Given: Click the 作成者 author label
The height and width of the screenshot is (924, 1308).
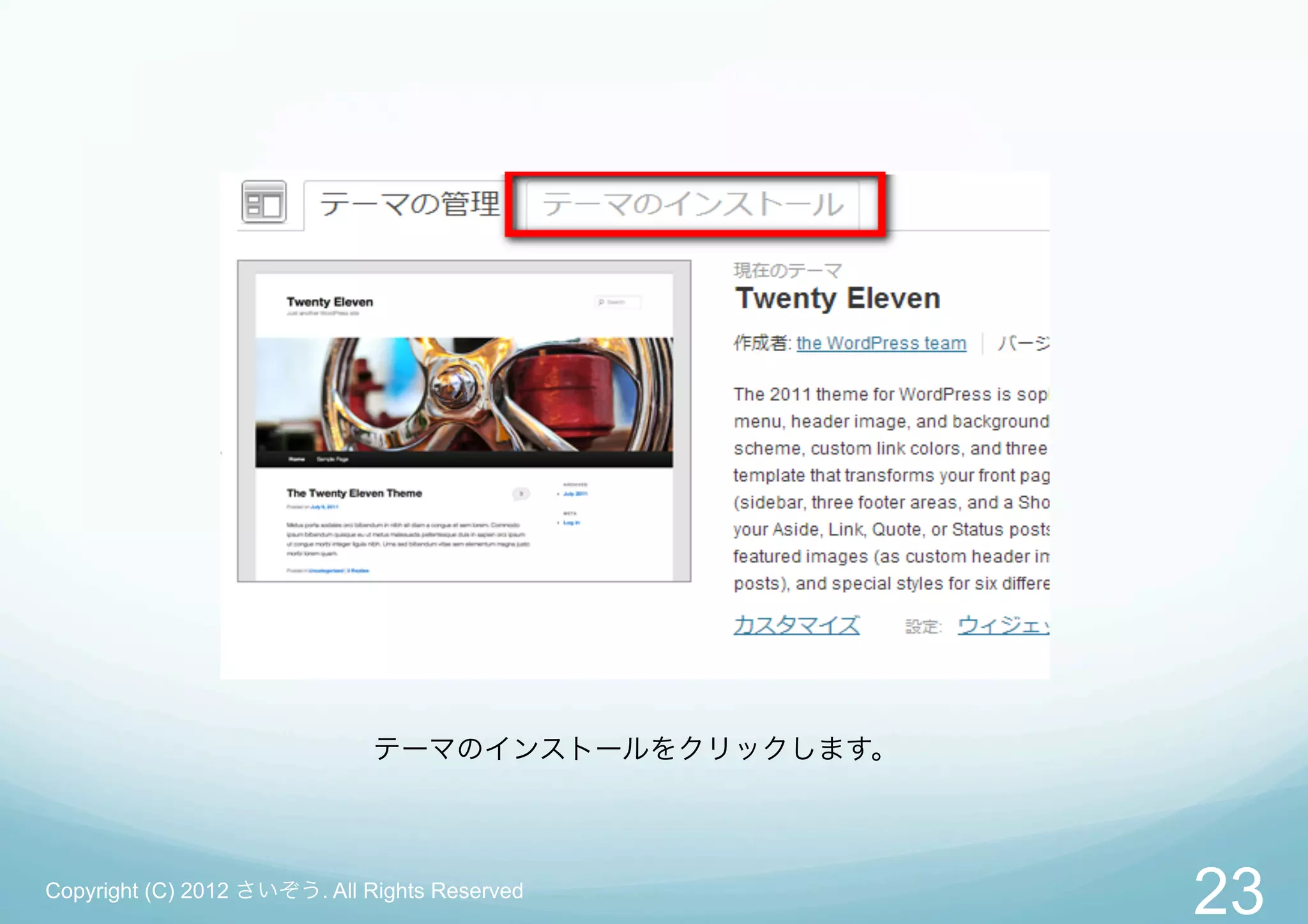Looking at the screenshot, I should pyautogui.click(x=763, y=343).
